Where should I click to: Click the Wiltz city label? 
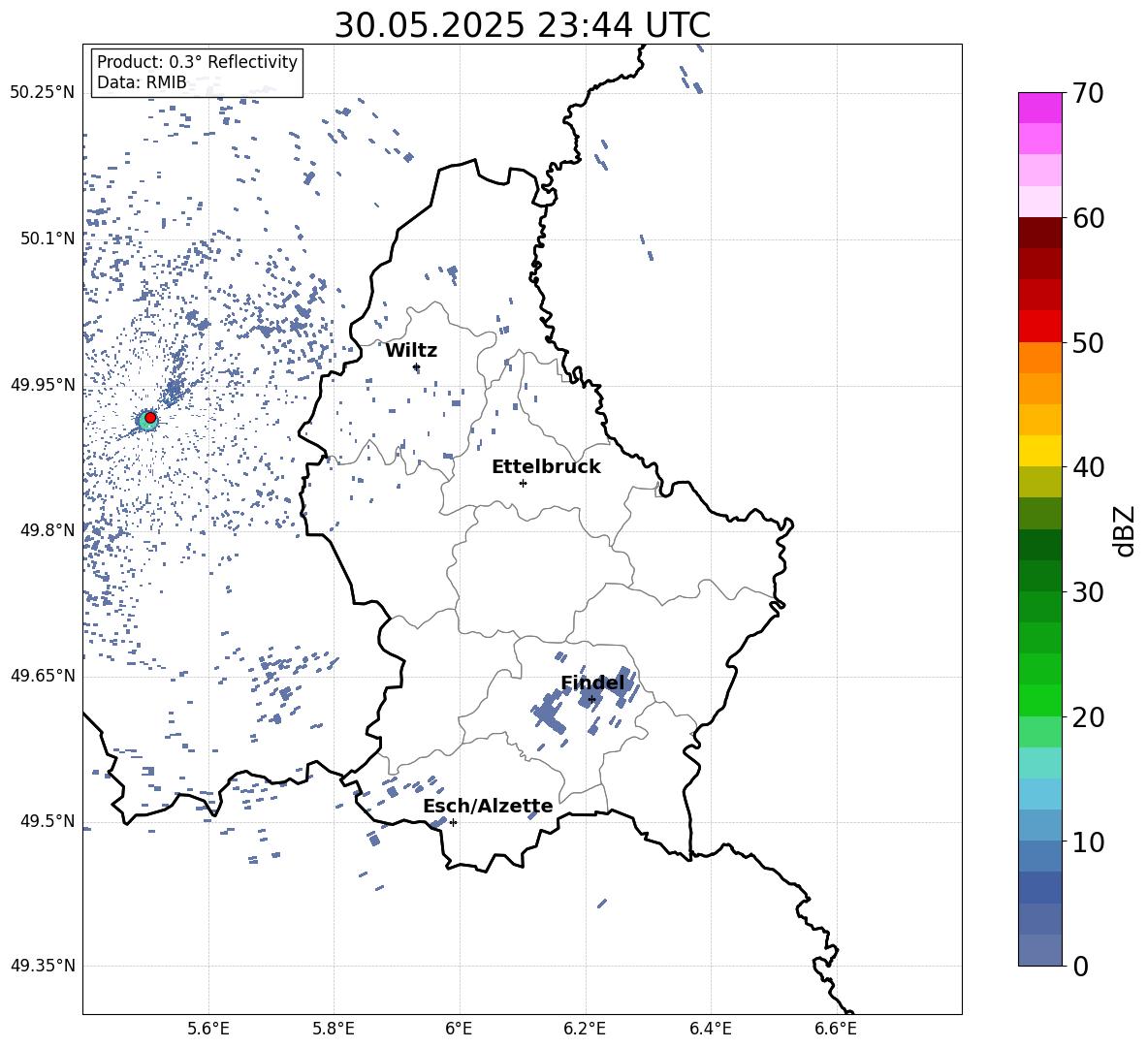(411, 351)
